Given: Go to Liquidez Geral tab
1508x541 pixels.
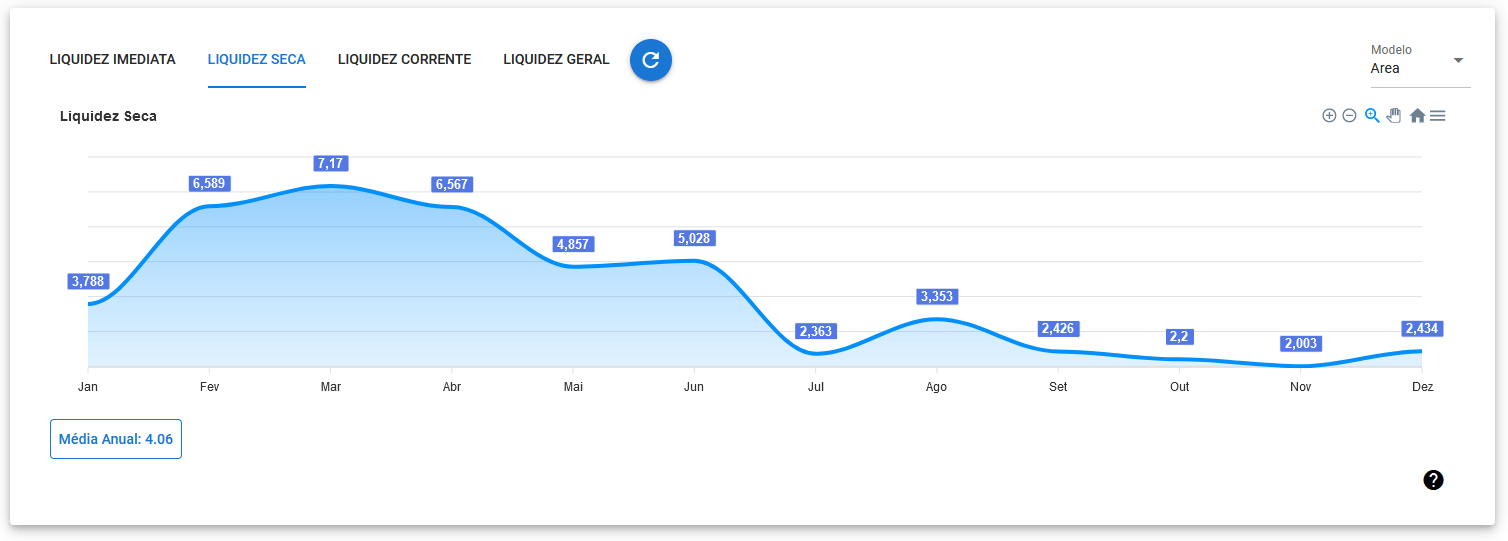Looking at the screenshot, I should click(556, 60).
